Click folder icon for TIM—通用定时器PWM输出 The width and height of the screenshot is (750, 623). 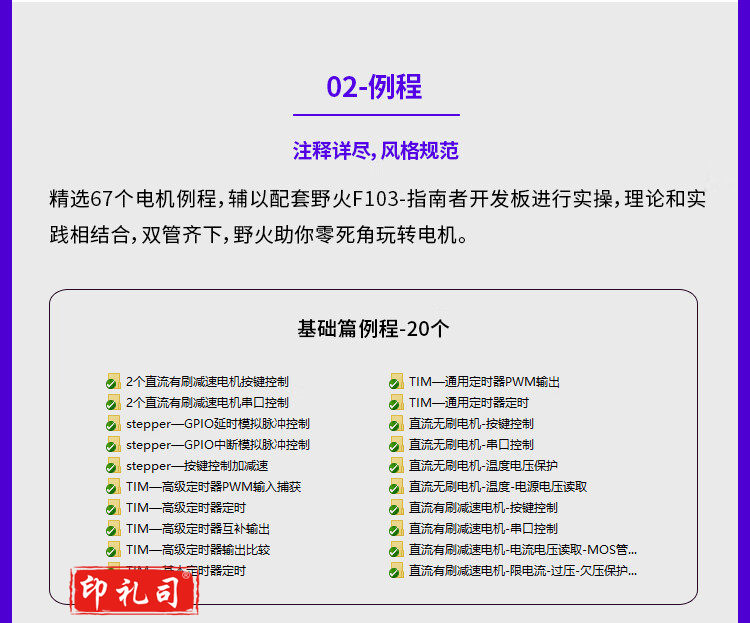click(396, 382)
